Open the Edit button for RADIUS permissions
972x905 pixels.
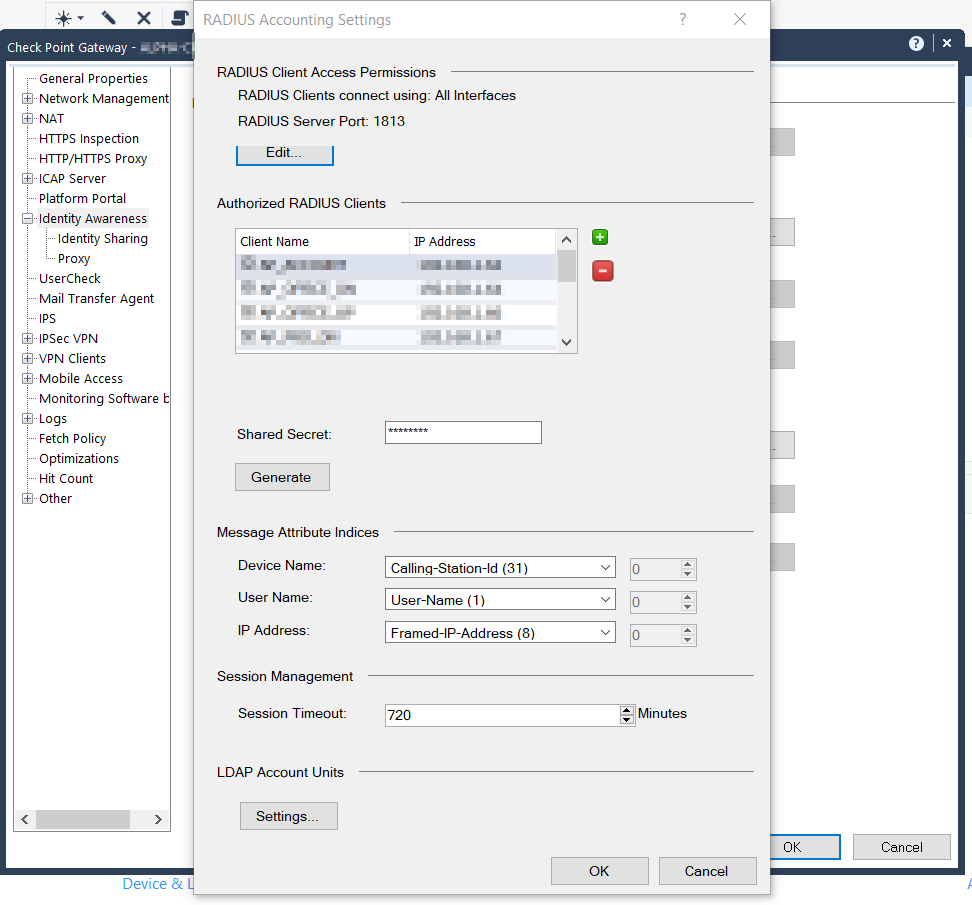(285, 154)
